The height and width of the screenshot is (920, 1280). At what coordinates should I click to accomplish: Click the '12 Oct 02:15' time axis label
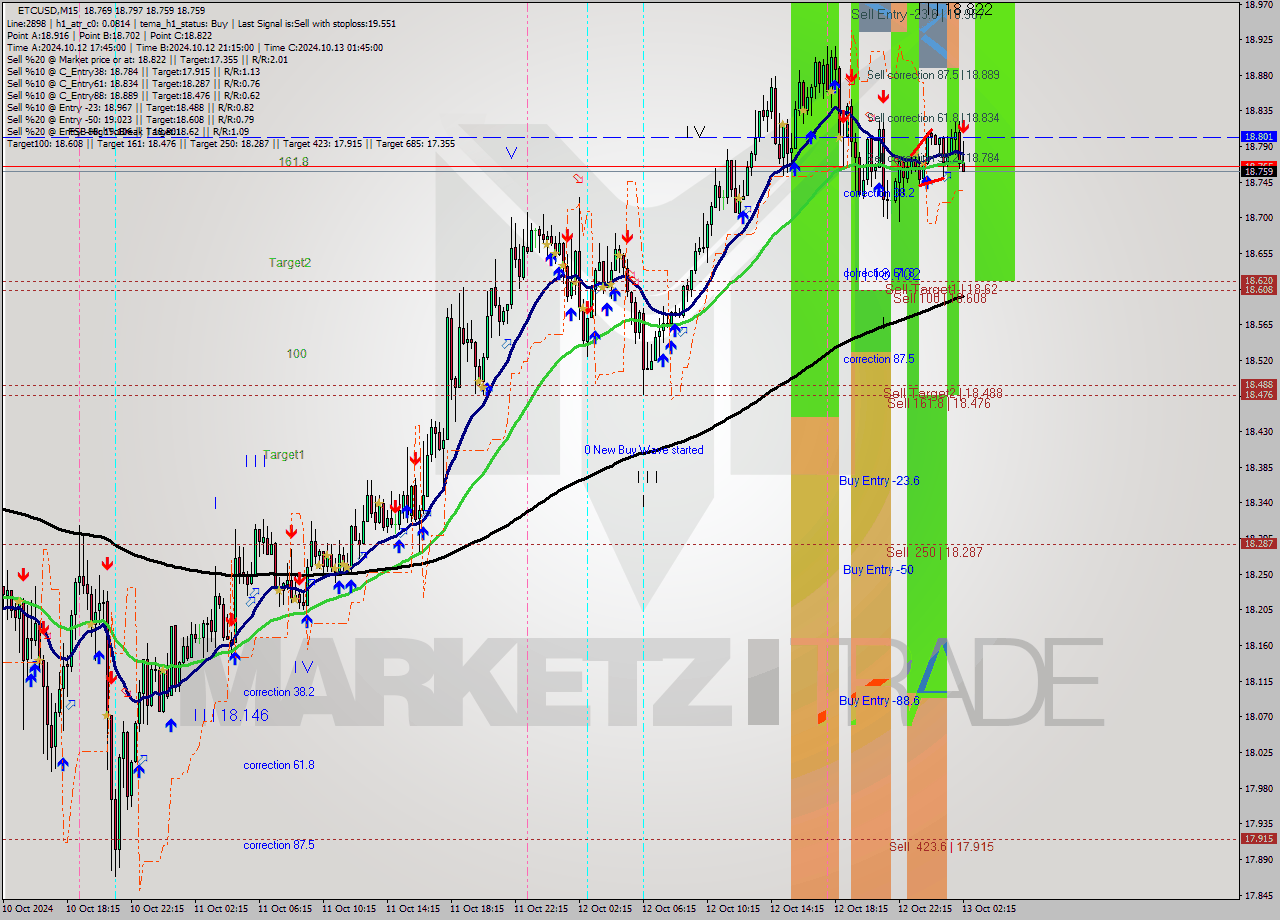(x=605, y=909)
